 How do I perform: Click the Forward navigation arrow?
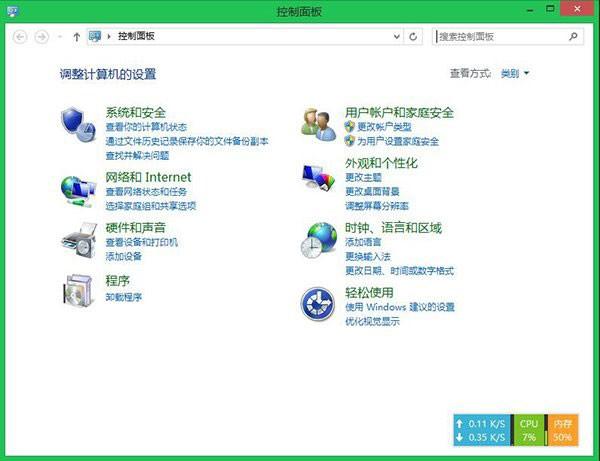[x=41, y=37]
